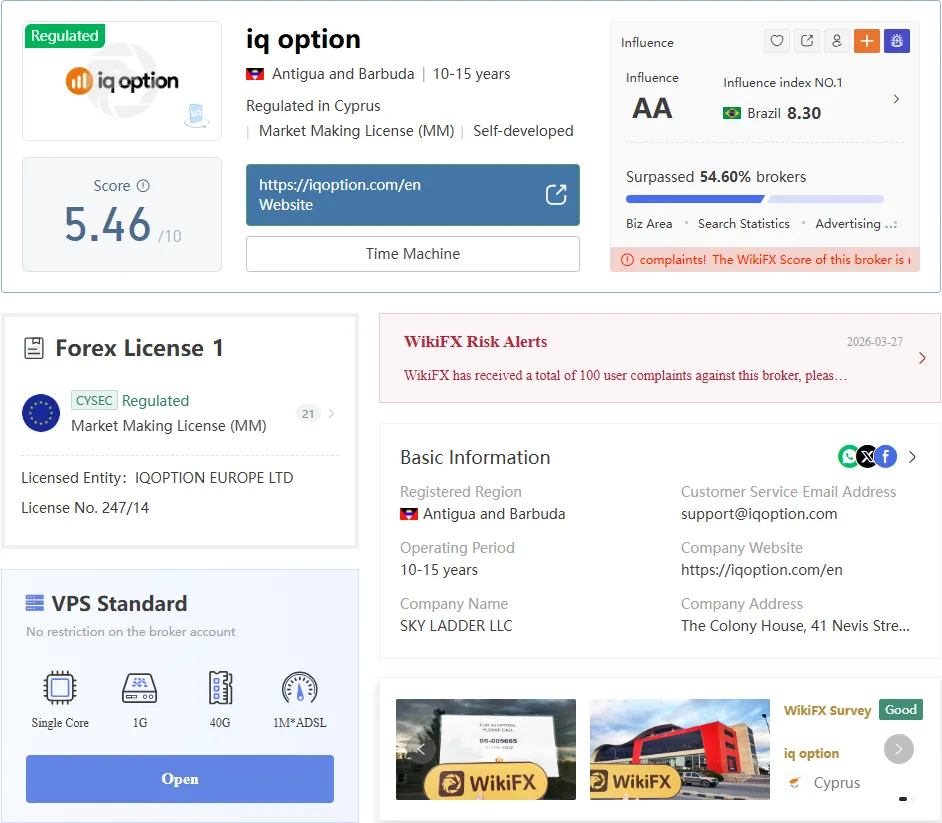Click the License No. 247/14 text
The height and width of the screenshot is (823, 942).
85,508
